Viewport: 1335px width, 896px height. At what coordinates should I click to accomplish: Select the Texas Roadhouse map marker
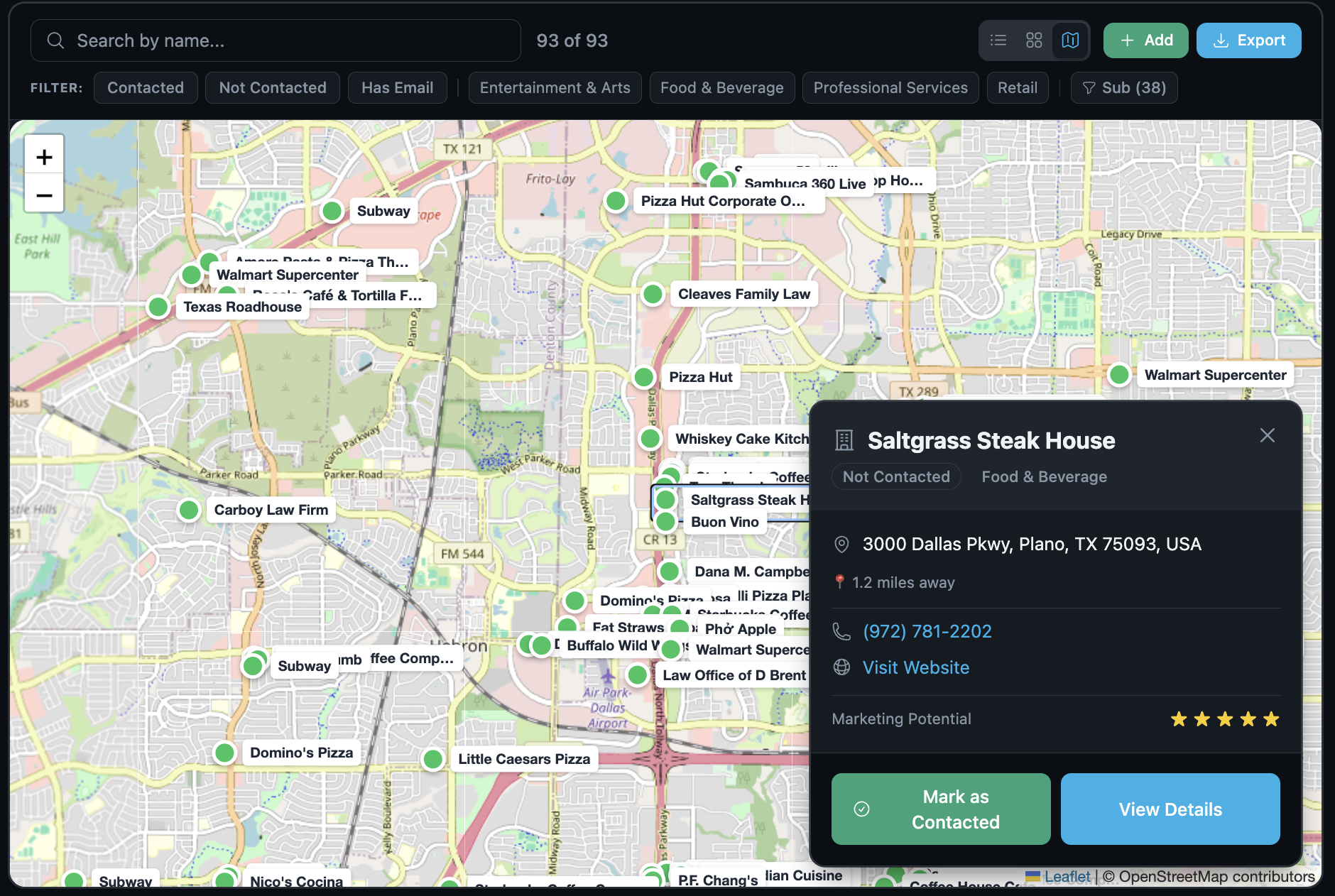coord(158,307)
